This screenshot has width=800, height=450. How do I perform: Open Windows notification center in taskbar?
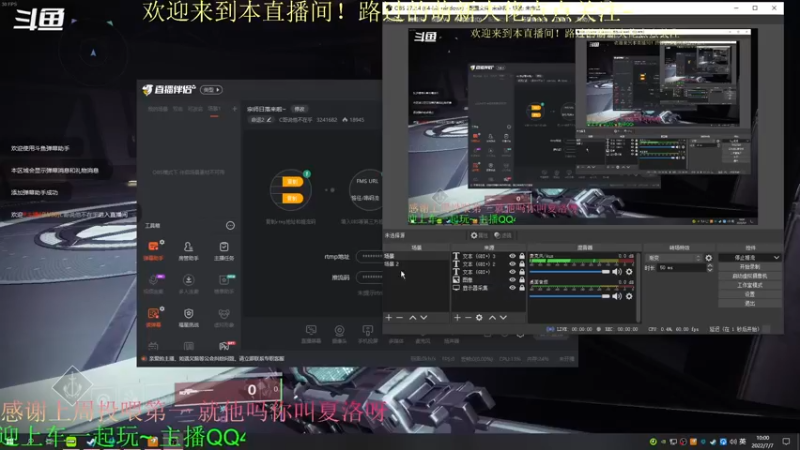pos(786,441)
